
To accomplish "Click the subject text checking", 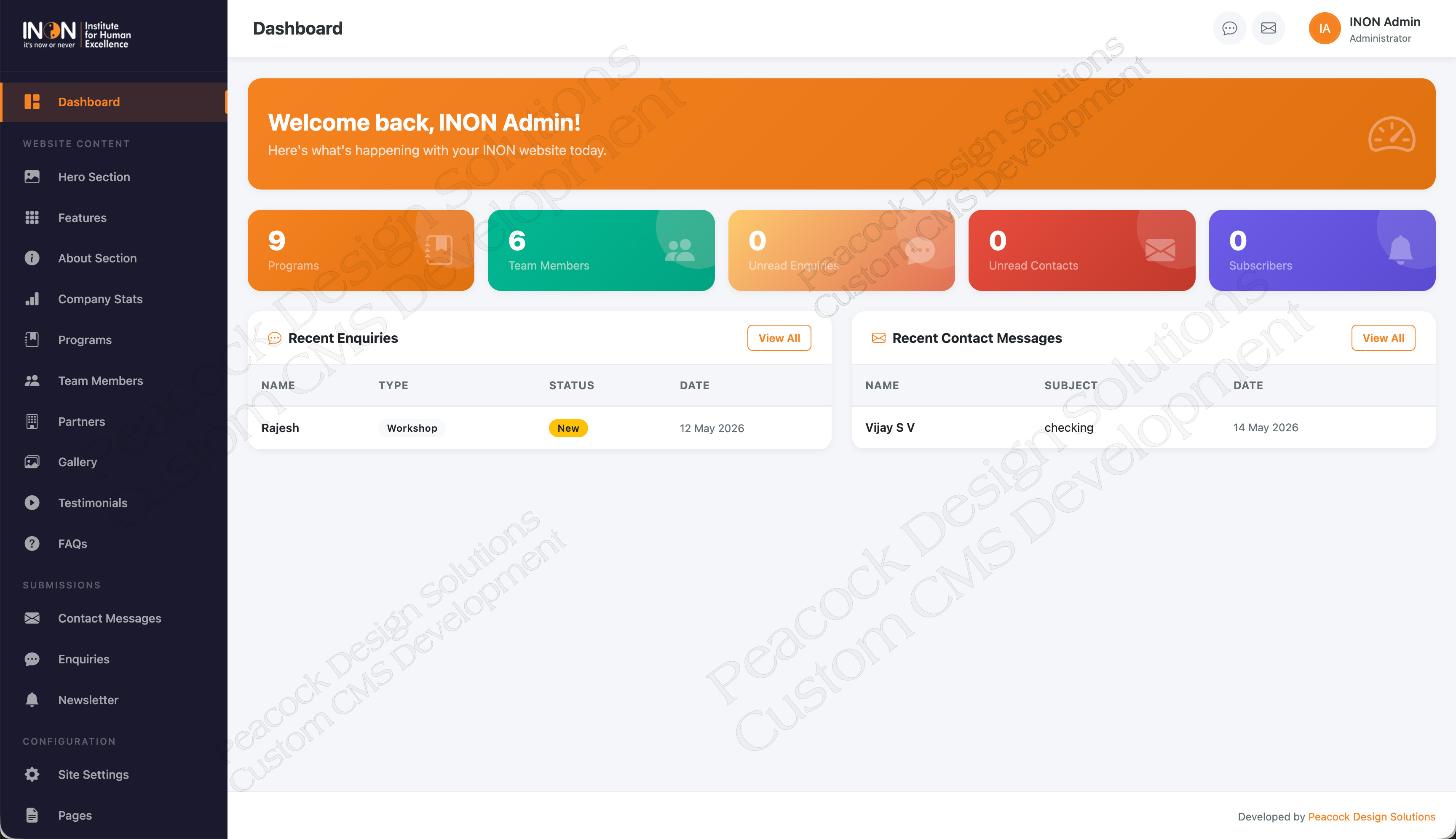I will [x=1069, y=428].
